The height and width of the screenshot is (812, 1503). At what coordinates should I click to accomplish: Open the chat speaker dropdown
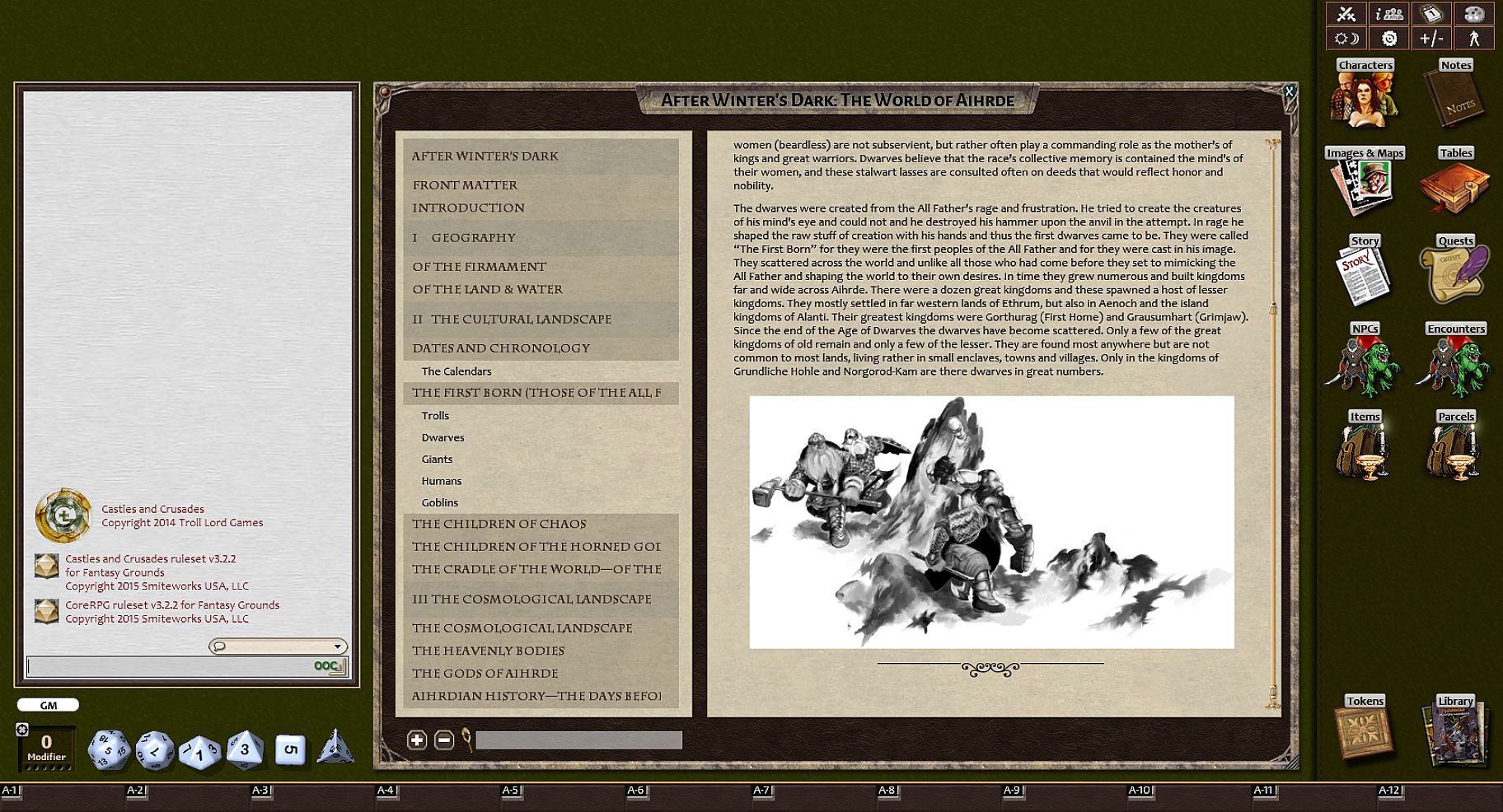pos(278,646)
